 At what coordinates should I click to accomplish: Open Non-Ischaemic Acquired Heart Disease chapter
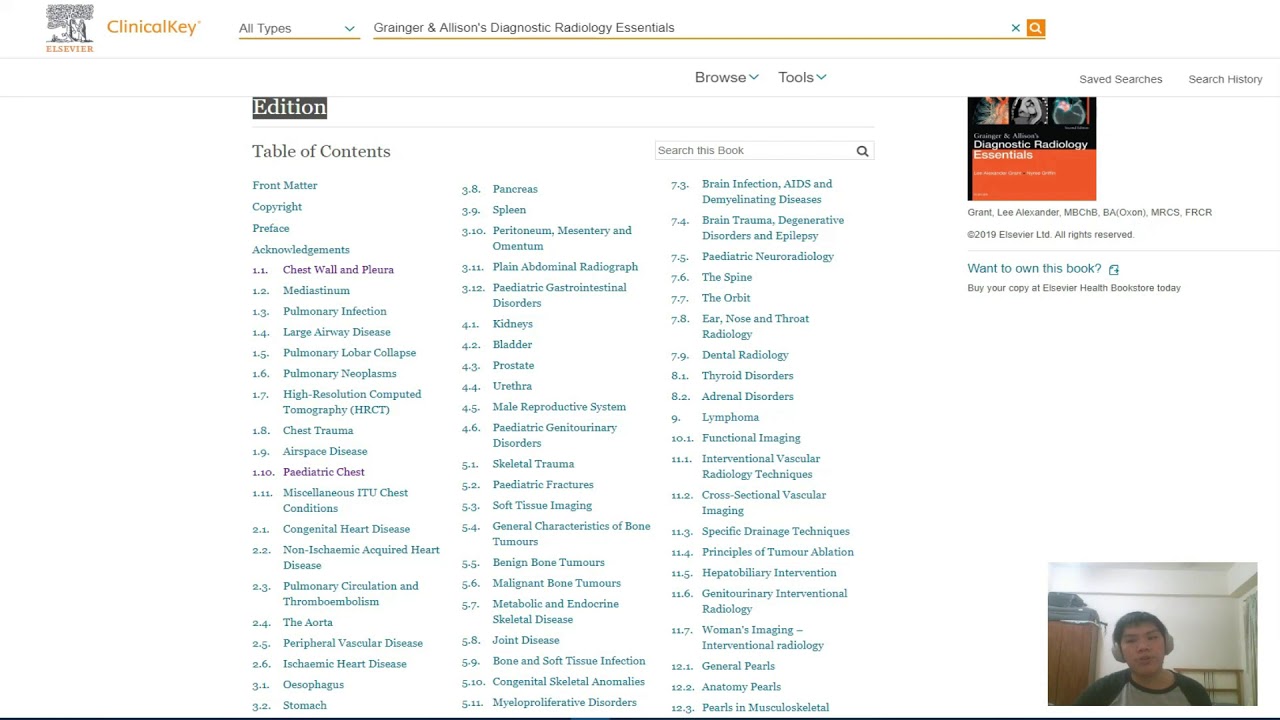coord(361,558)
